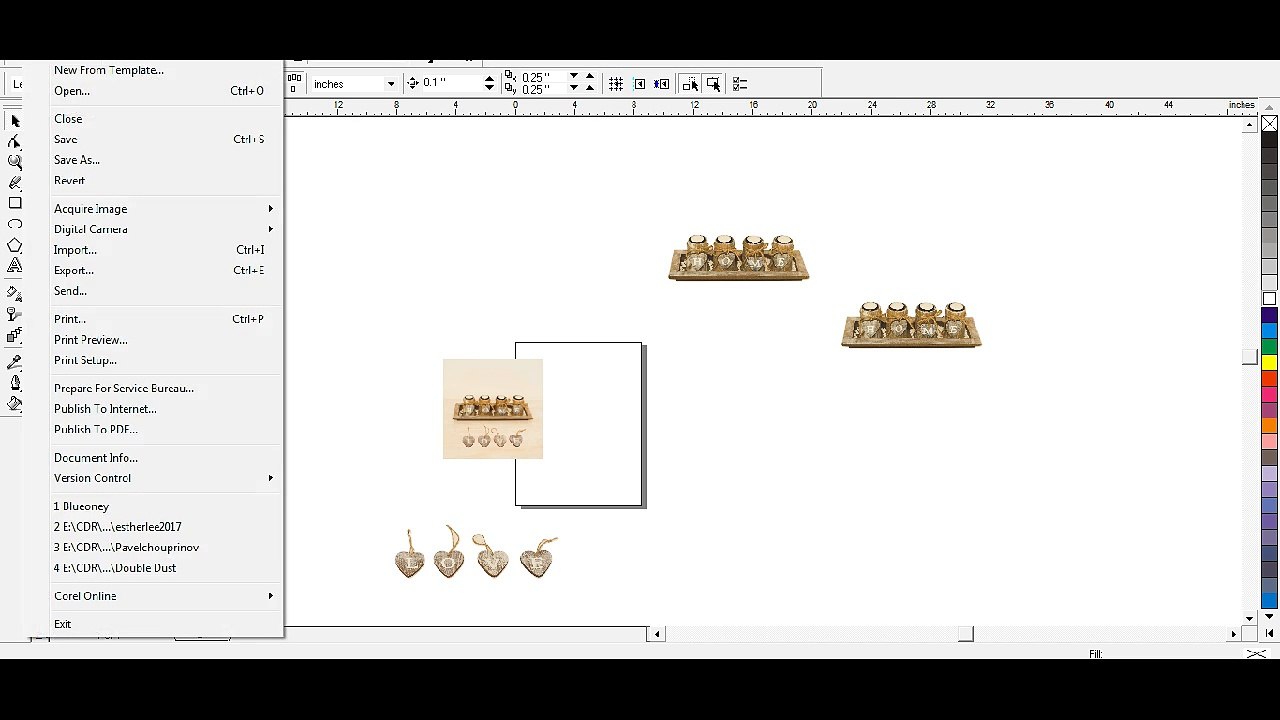This screenshot has width=1280, height=720.
Task: Toggle Snap to Objects
Action: coord(661,84)
